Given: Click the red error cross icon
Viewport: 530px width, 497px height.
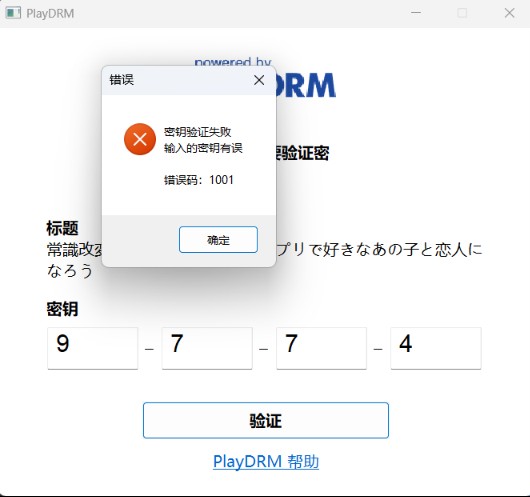Looking at the screenshot, I should (x=140, y=139).
